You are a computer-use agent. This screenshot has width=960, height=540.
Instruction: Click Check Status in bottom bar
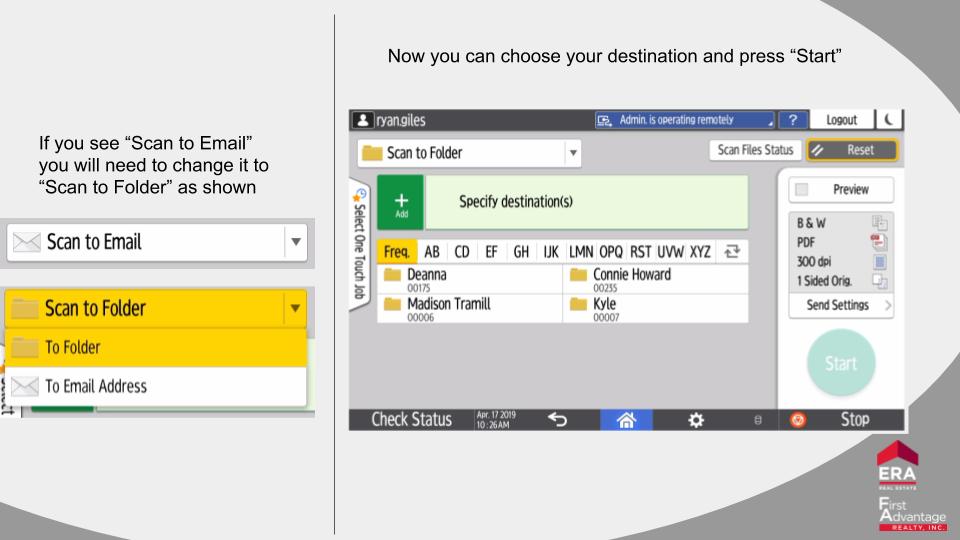click(x=411, y=419)
